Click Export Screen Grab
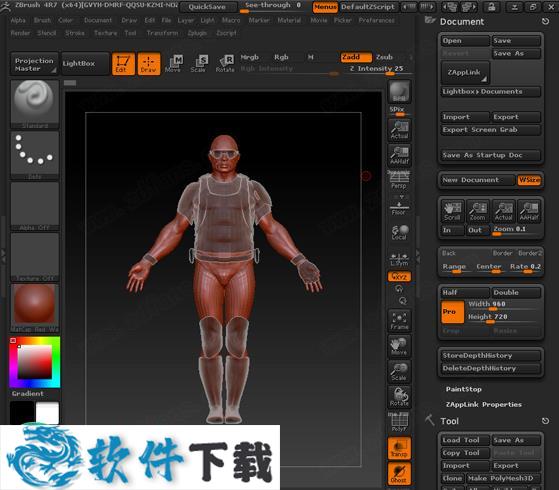 click(491, 130)
